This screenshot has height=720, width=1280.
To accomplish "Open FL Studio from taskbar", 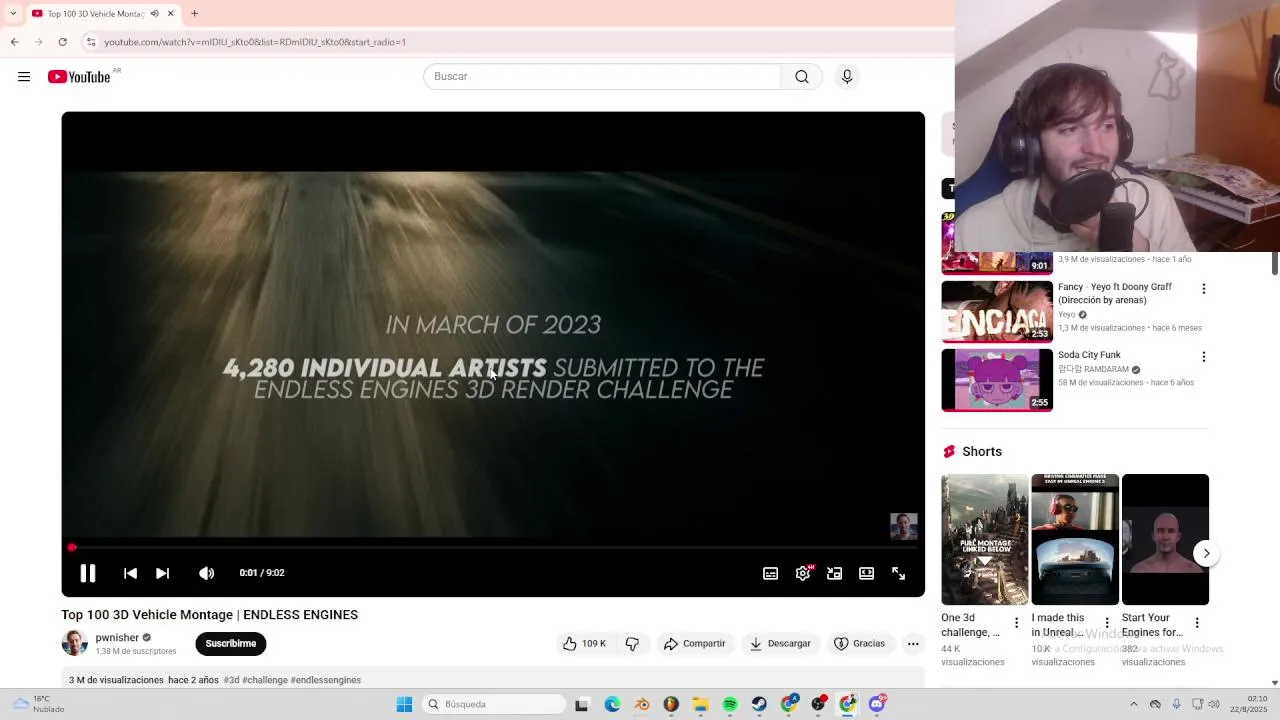I will pyautogui.click(x=671, y=704).
